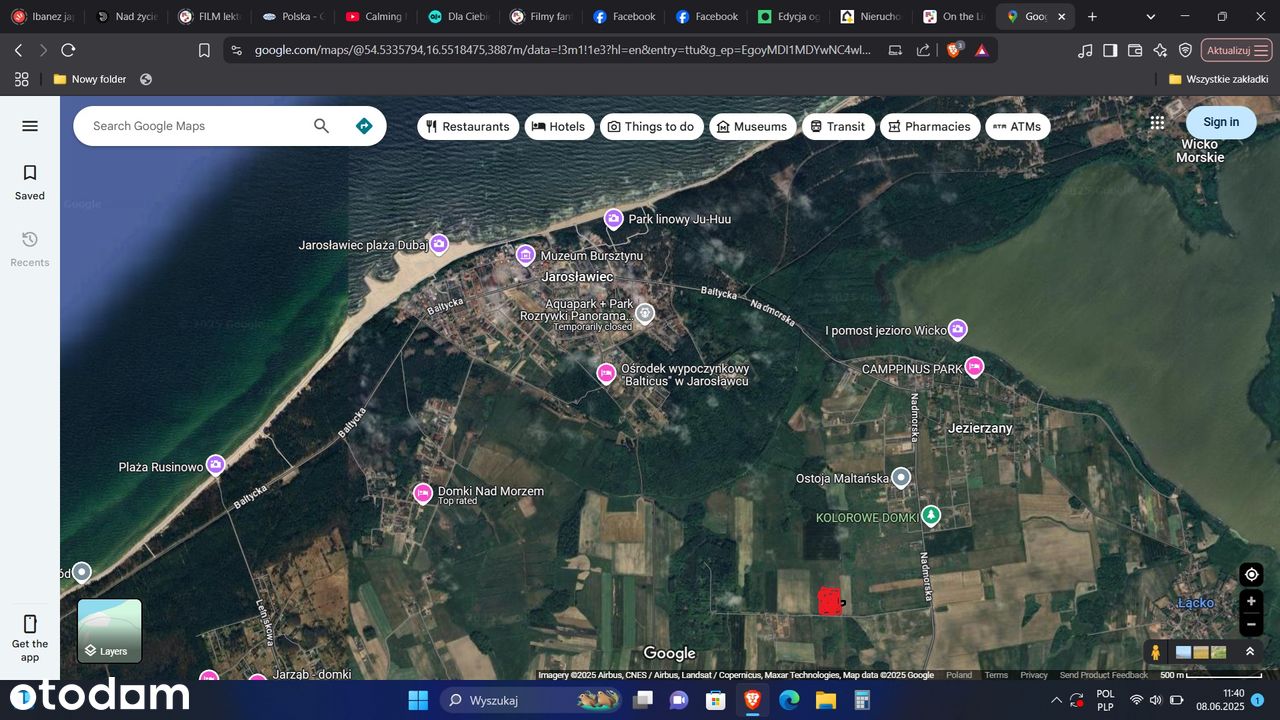Select the KOLOROWE DOMKI green pin
1280x720 pixels.
(x=931, y=516)
